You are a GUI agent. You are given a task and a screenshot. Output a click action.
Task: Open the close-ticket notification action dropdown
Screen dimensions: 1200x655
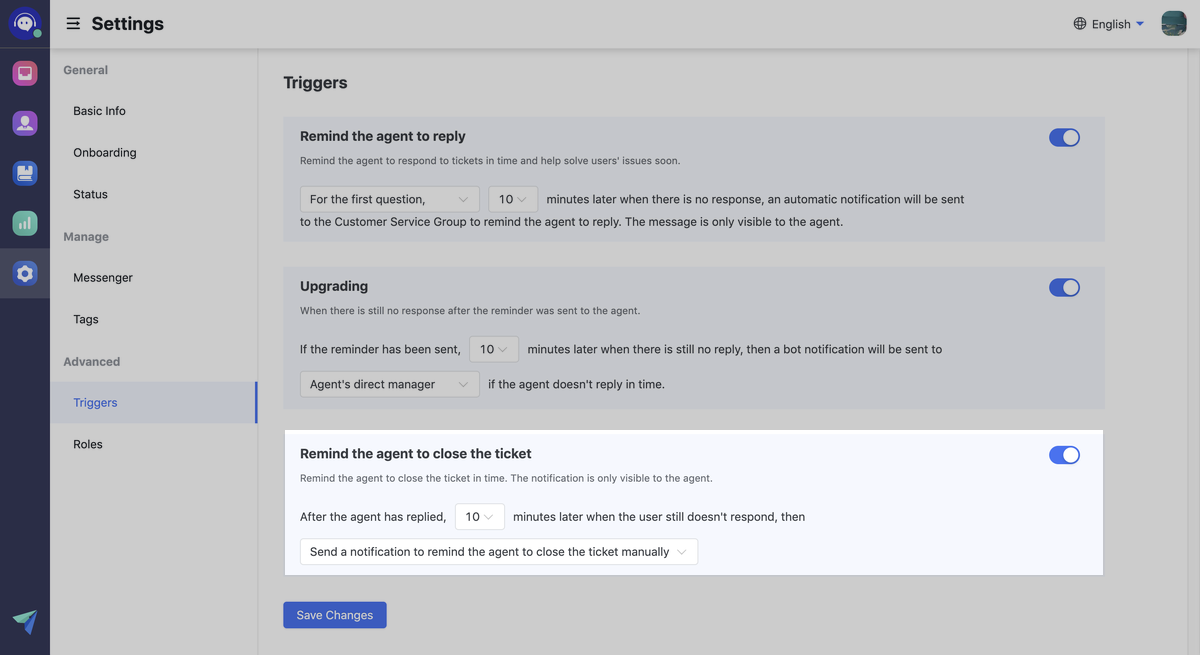(x=498, y=552)
